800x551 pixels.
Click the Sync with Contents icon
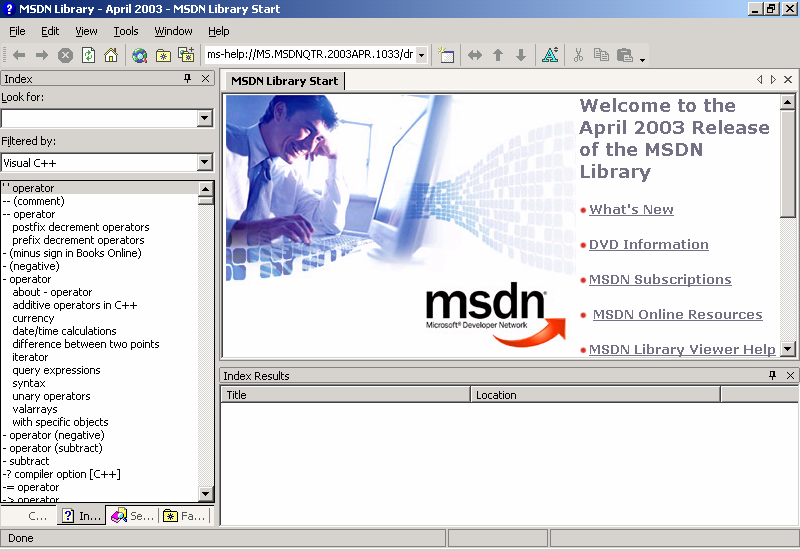coord(474,55)
